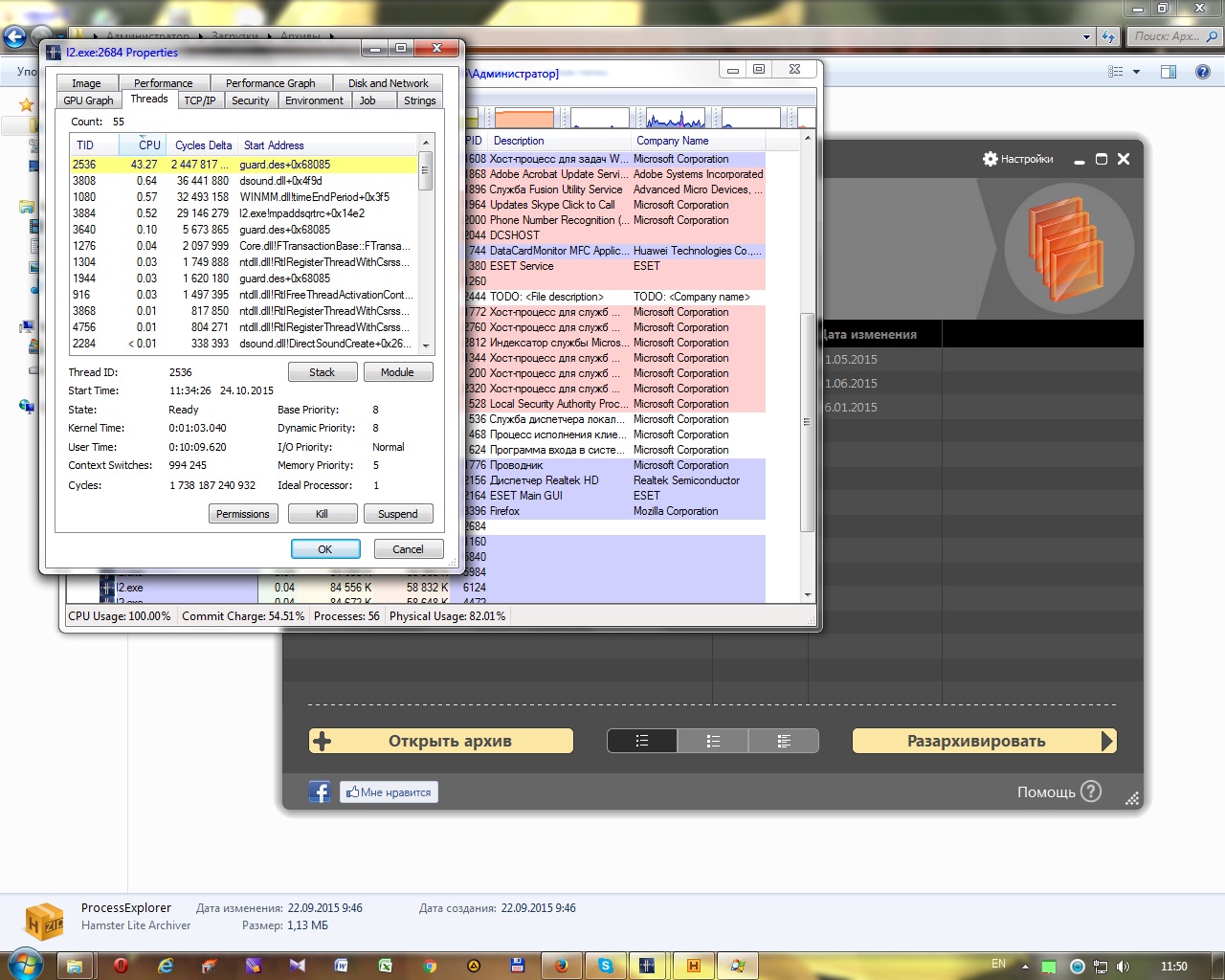
Task: Click the orange CPU usage mini graph
Action: click(x=524, y=119)
